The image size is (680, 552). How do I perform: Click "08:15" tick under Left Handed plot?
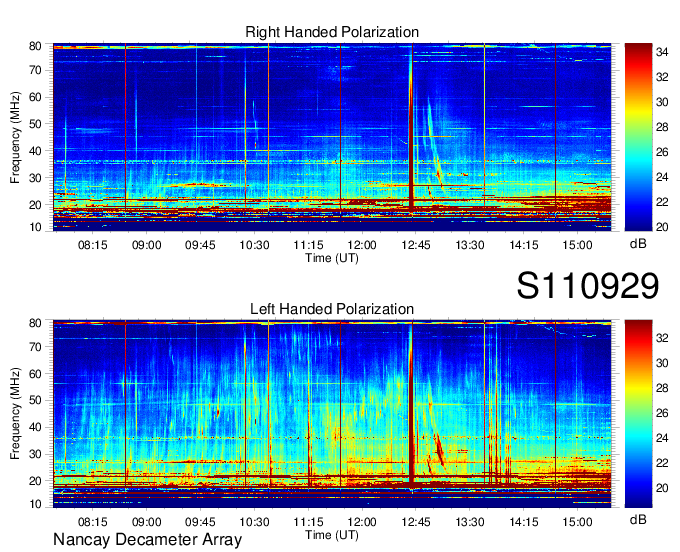[92, 522]
